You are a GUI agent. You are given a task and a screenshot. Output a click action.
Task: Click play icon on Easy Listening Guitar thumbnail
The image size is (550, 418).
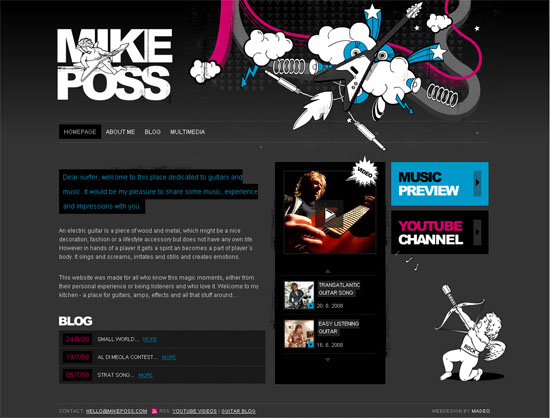(x=311, y=344)
